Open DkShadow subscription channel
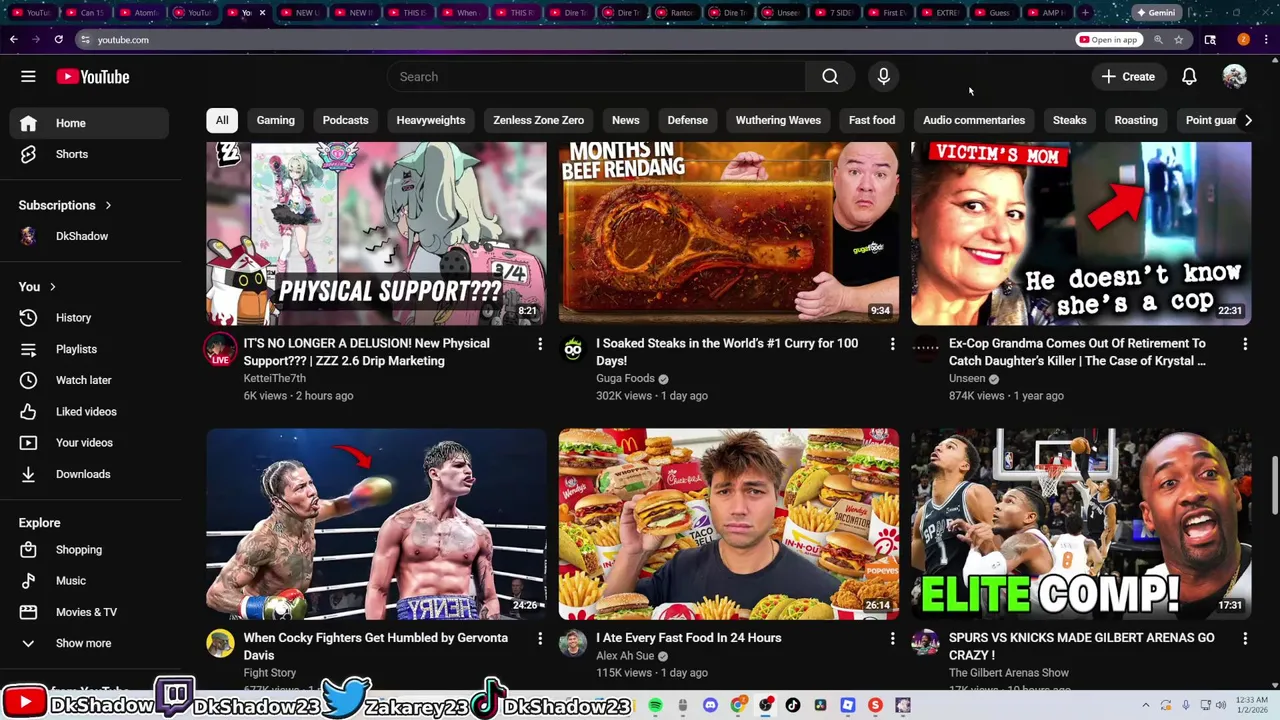 point(90,236)
